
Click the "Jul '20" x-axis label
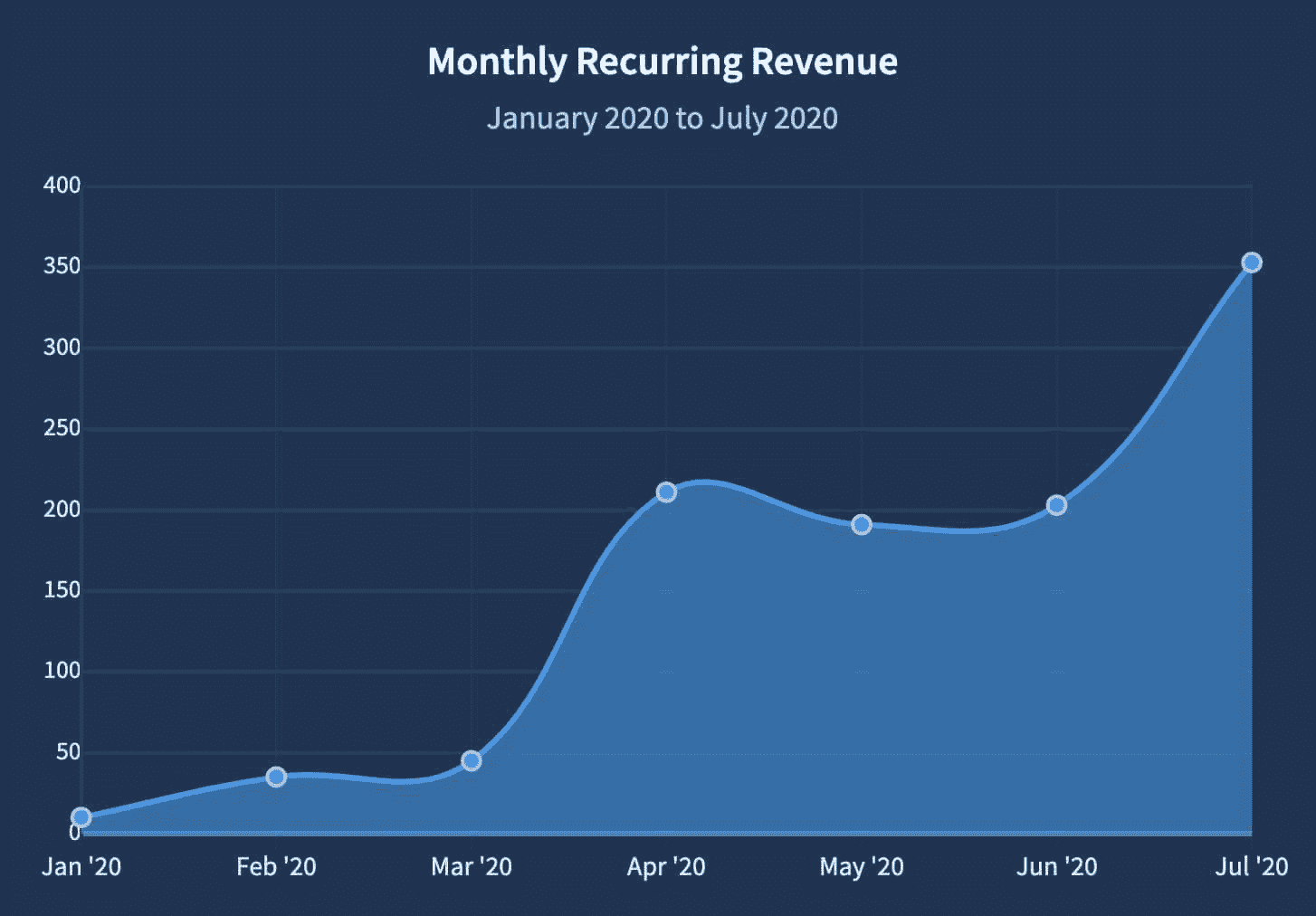1251,866
